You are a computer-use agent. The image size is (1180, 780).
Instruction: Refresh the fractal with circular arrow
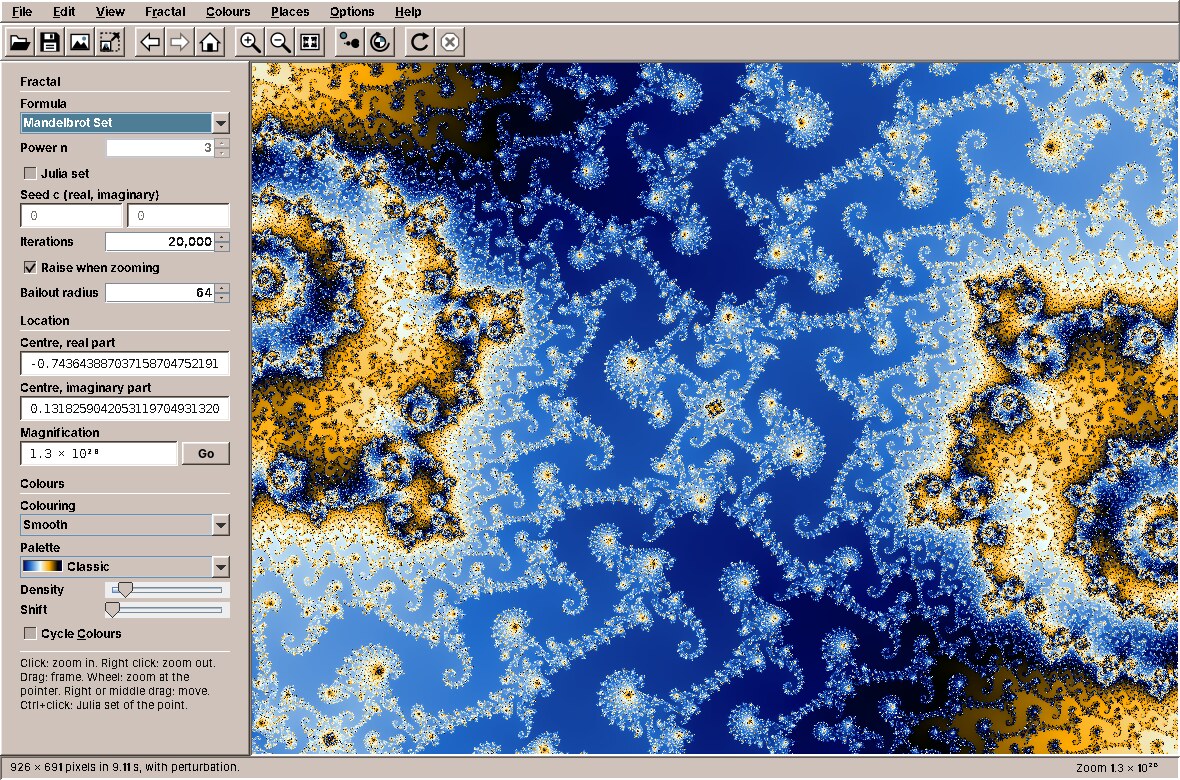[x=419, y=41]
